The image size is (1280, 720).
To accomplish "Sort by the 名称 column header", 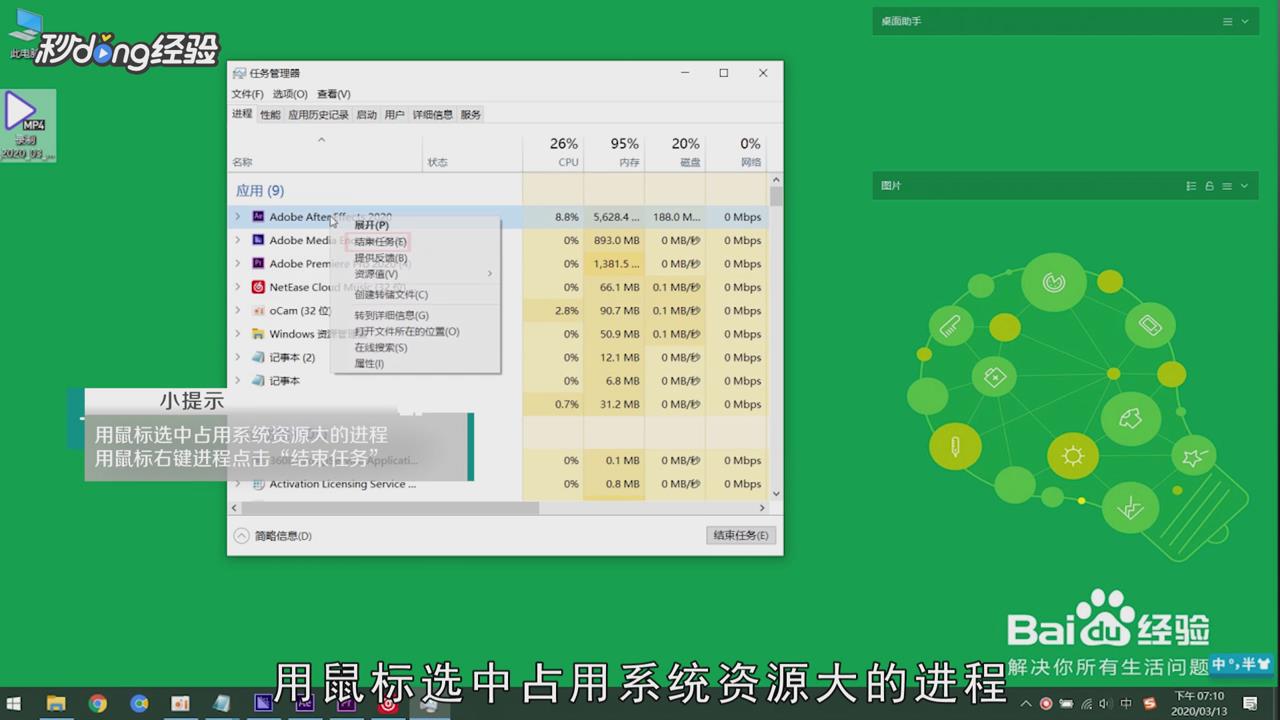I will [x=327, y=152].
